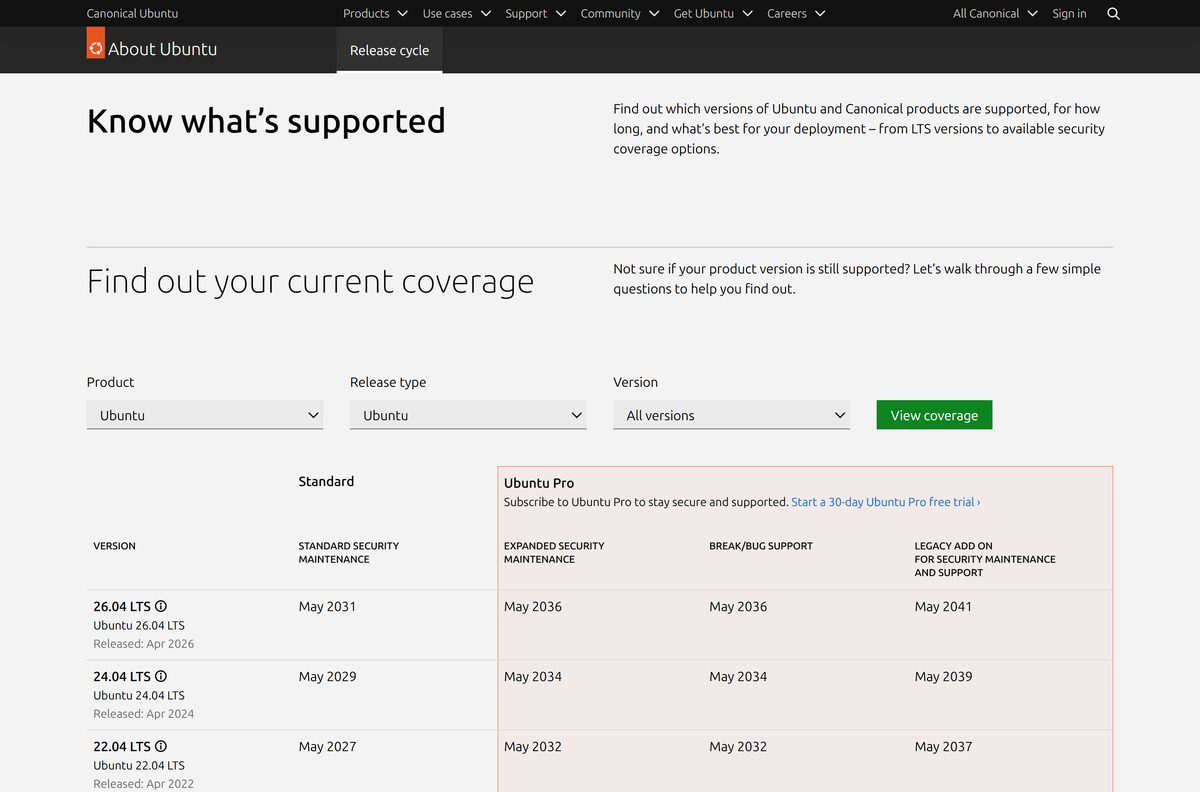Click the Version column header
Screen dimensions: 1200x792
pyautogui.click(x=114, y=546)
